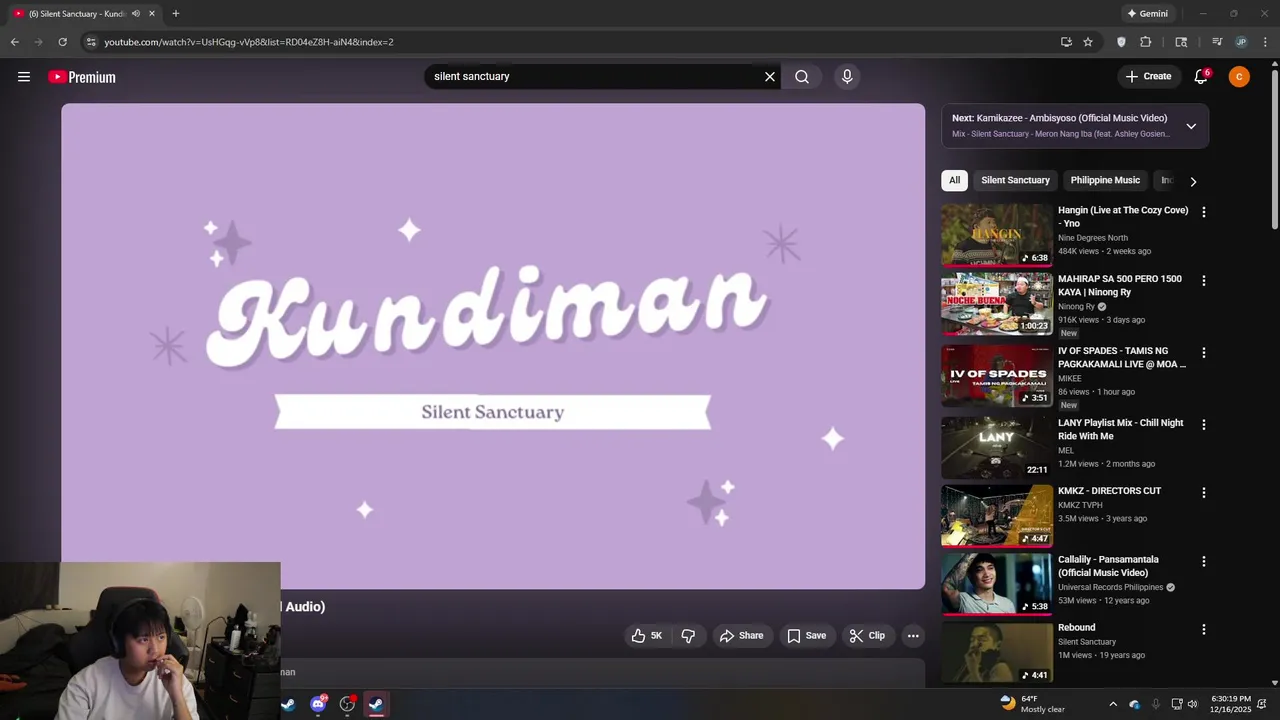The width and height of the screenshot is (1280, 720).
Task: Open more actions ellipsis under the video
Action: pyautogui.click(x=913, y=636)
